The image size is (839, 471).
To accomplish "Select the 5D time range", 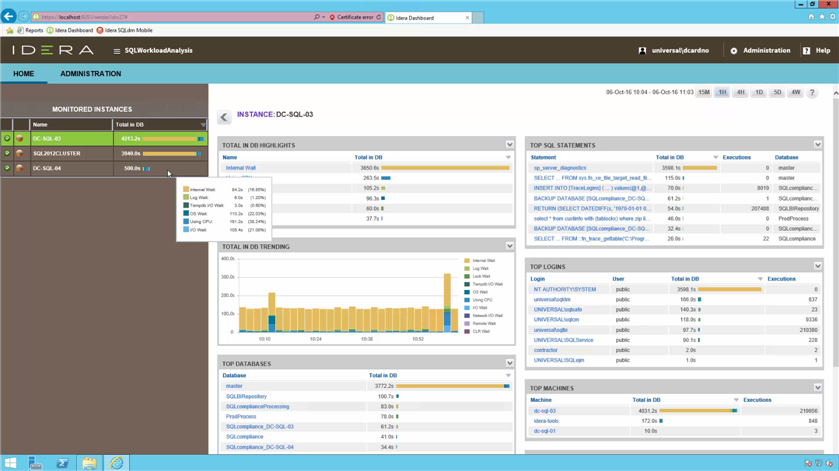I will pyautogui.click(x=777, y=93).
